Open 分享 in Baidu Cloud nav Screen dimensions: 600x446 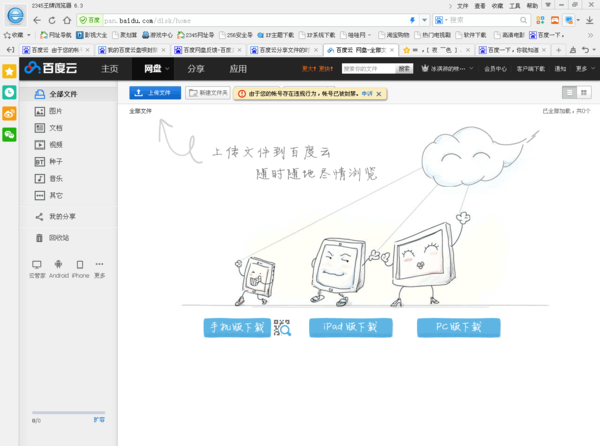coord(196,69)
